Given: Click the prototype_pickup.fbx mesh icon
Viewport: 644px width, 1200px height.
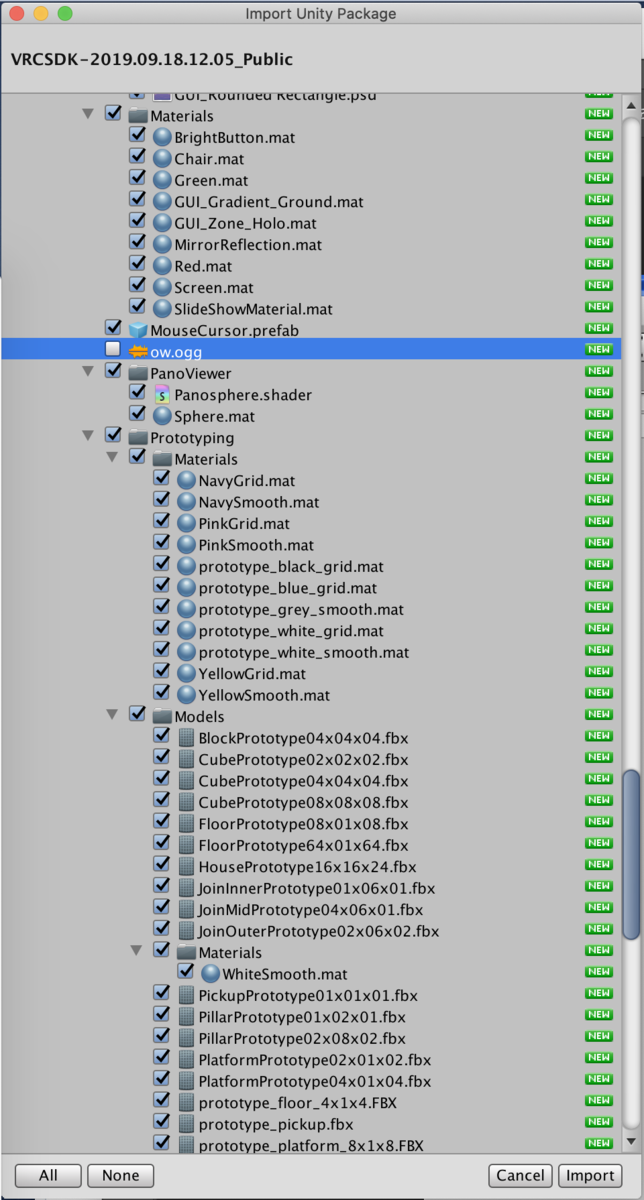Looking at the screenshot, I should click(x=186, y=1124).
